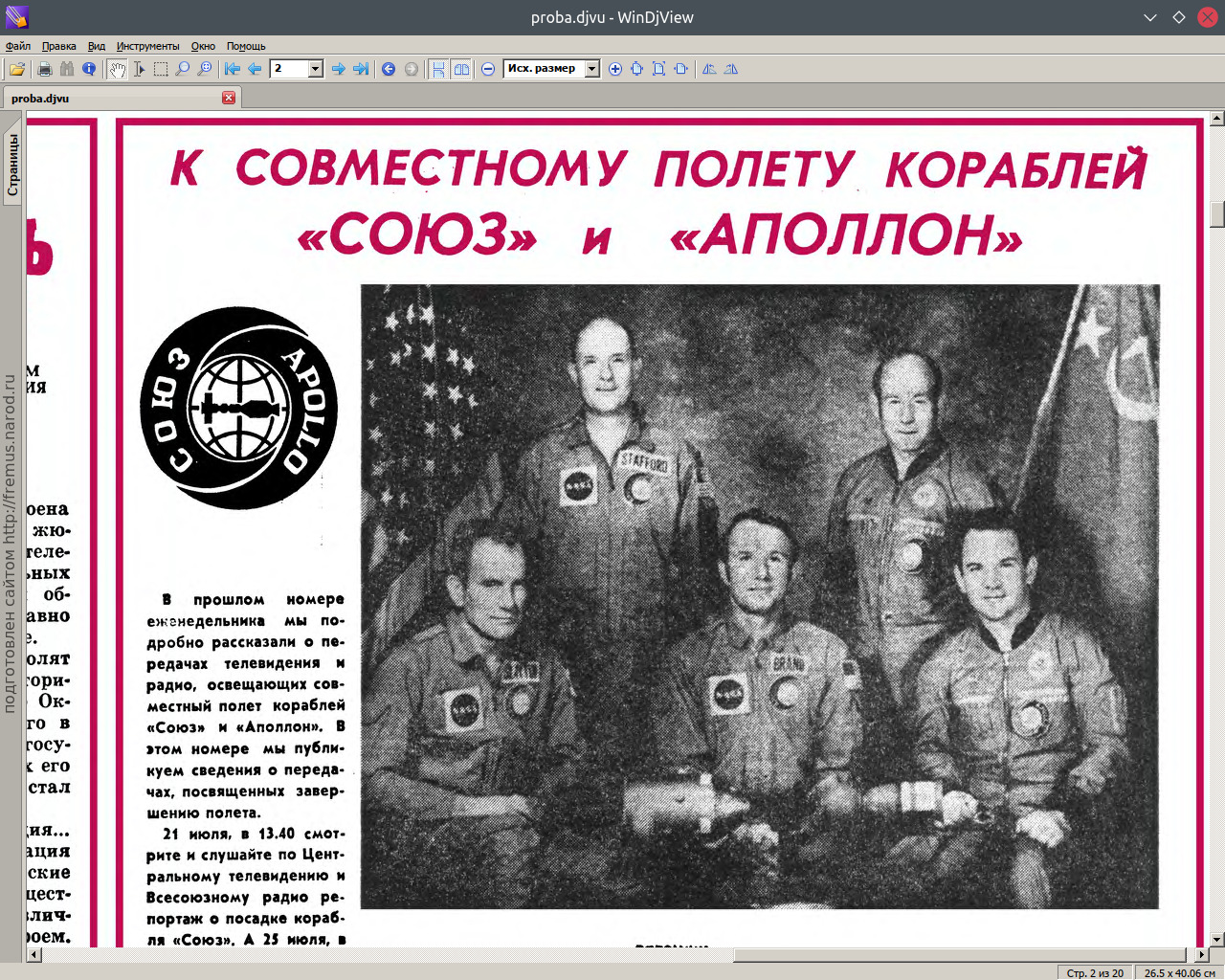Click the vertical scrollbar down arrow

click(x=1217, y=940)
